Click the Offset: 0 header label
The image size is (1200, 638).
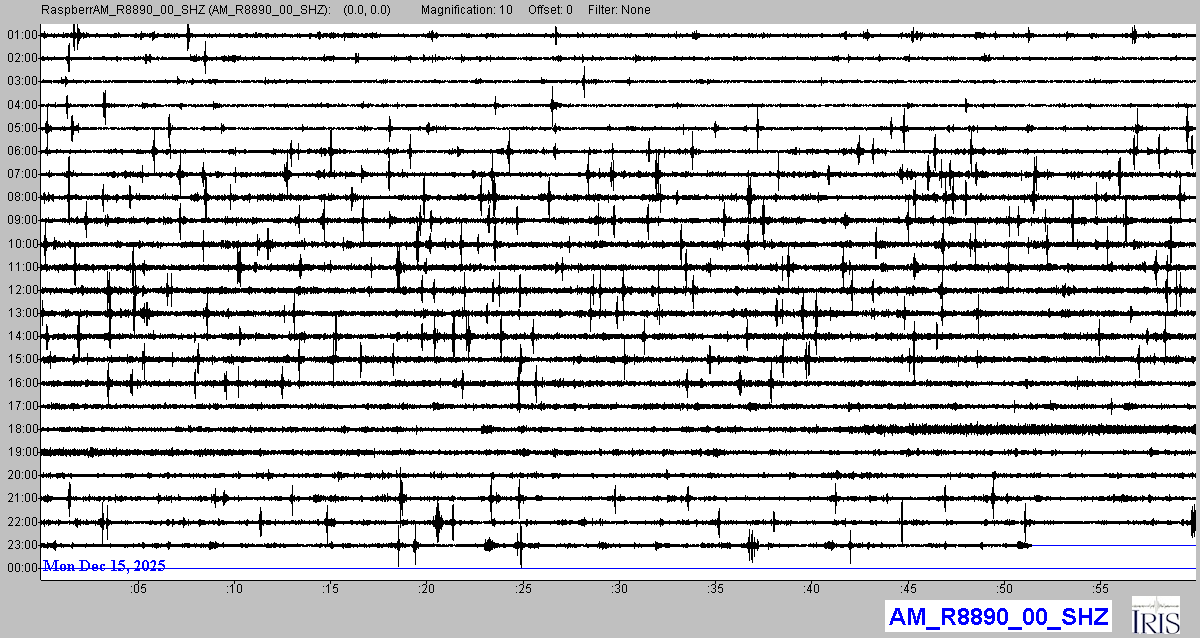pos(551,10)
